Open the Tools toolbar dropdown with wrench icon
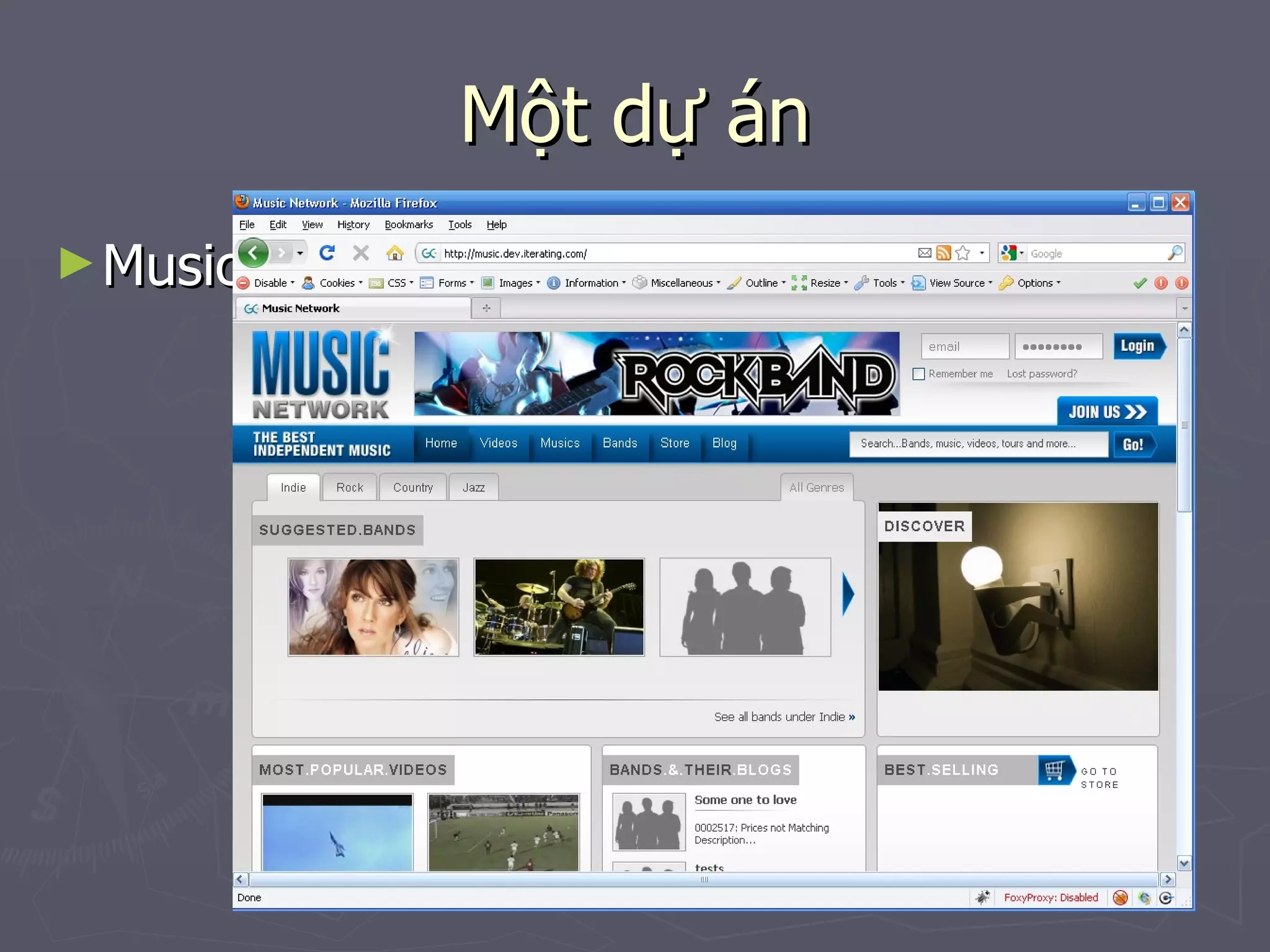This screenshot has width=1270, height=952. click(x=879, y=283)
